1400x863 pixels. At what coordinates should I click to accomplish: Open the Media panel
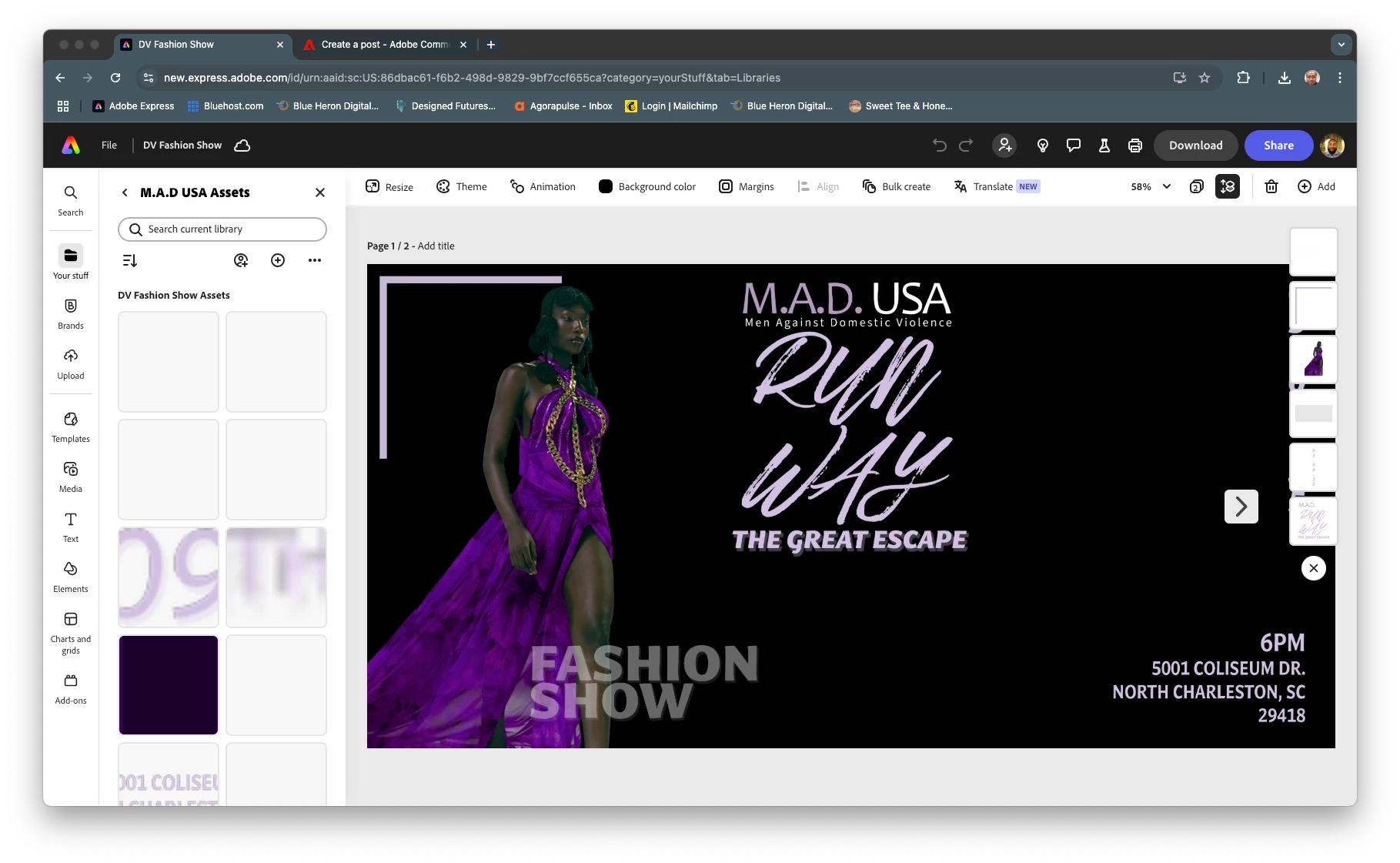pos(70,477)
